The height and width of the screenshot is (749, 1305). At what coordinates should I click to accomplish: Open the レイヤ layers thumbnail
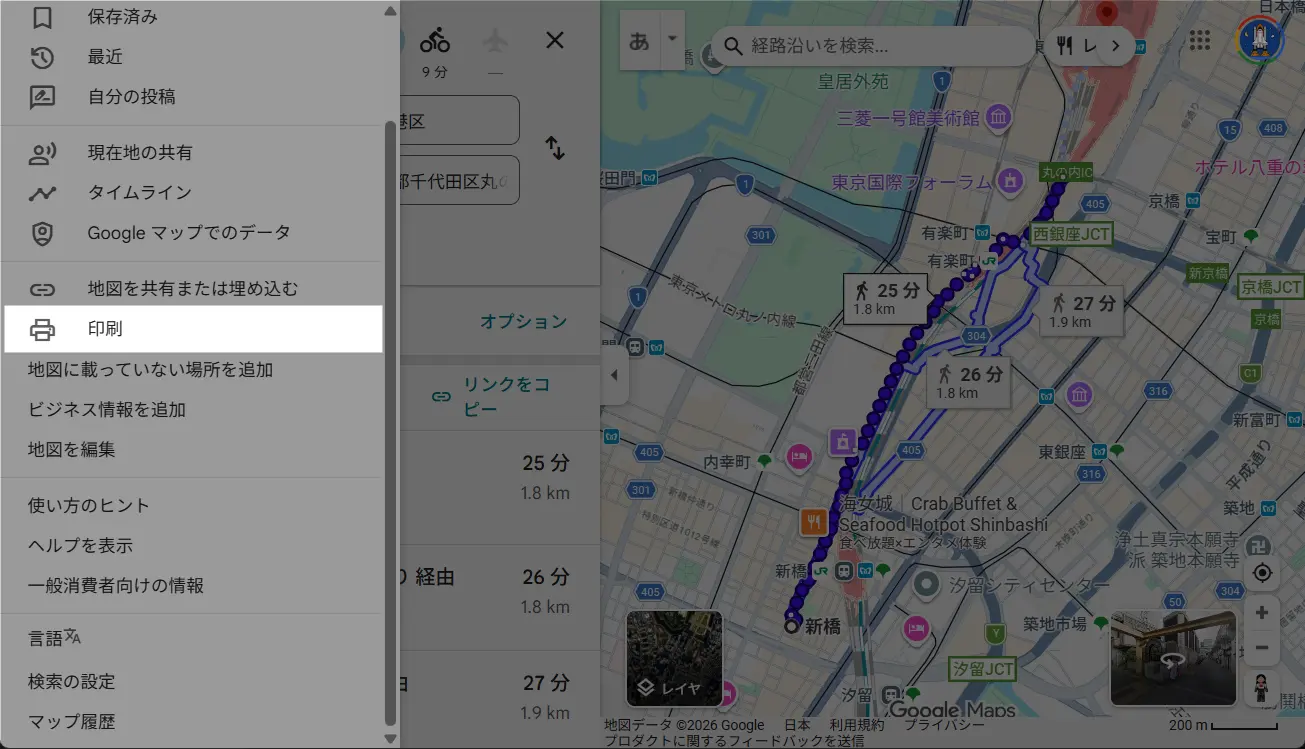tap(674, 658)
